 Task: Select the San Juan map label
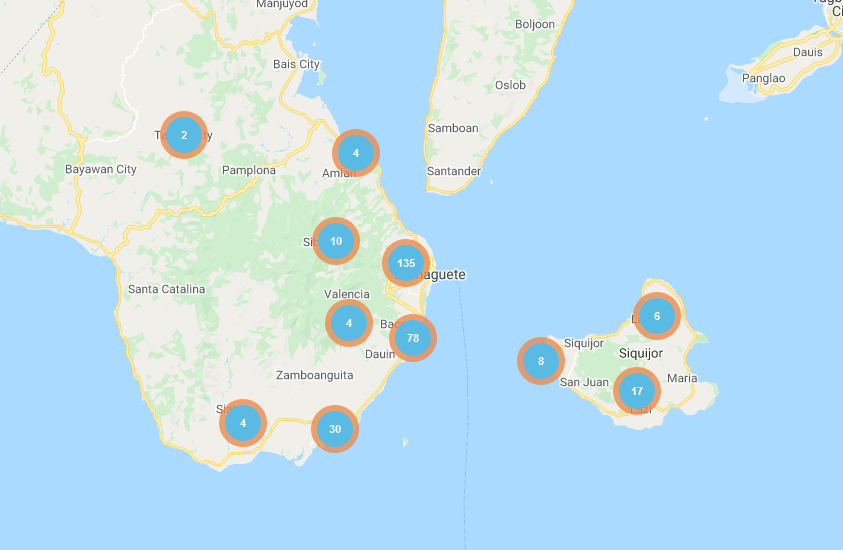click(584, 382)
